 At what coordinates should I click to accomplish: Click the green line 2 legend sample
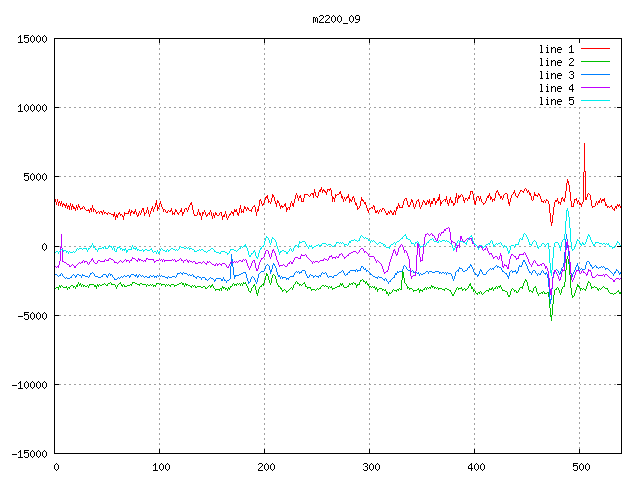tap(594, 62)
